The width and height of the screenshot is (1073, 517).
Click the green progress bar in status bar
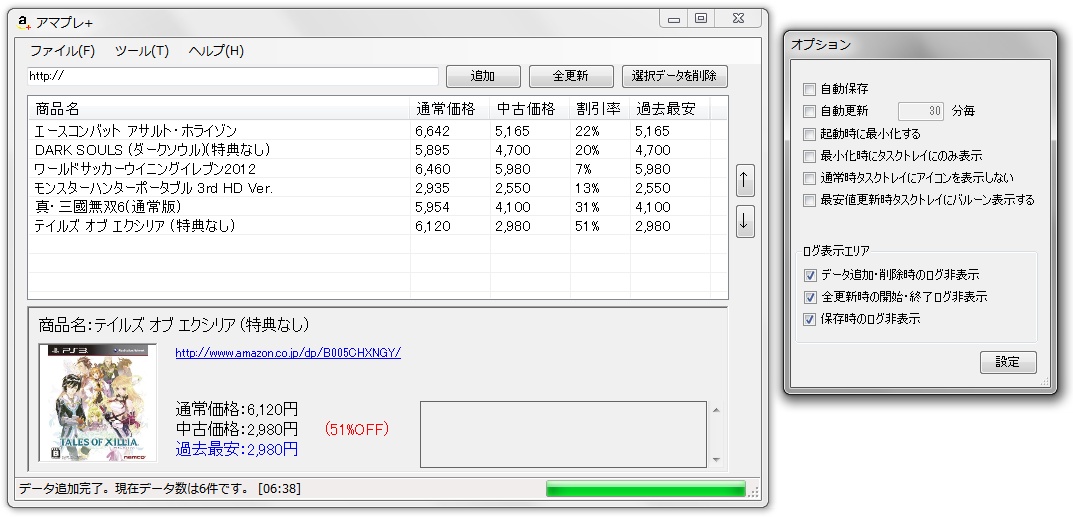645,489
